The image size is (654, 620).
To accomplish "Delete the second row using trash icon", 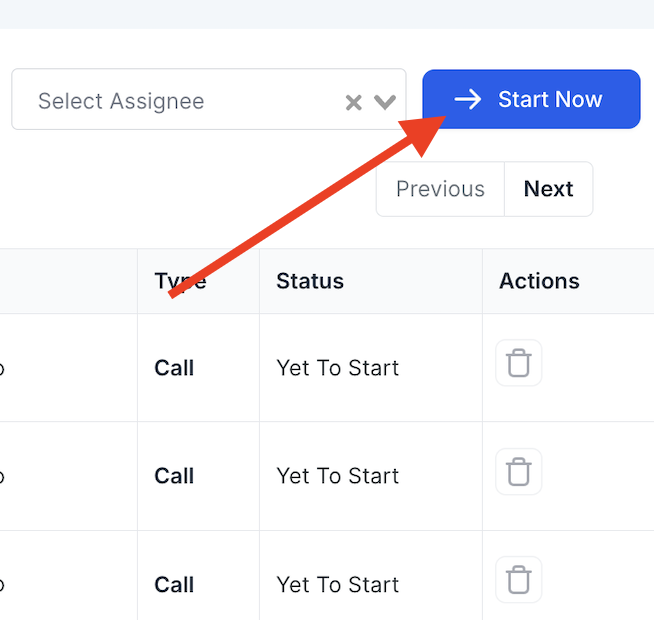I will coord(519,472).
